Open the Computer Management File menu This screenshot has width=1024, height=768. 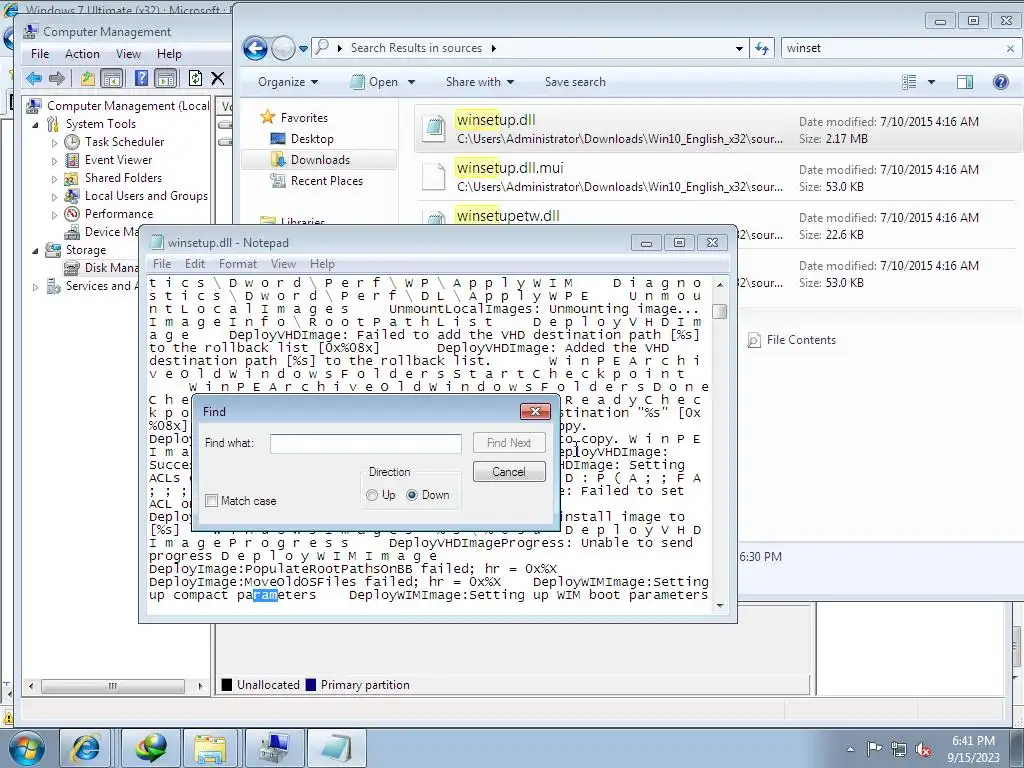(x=40, y=54)
